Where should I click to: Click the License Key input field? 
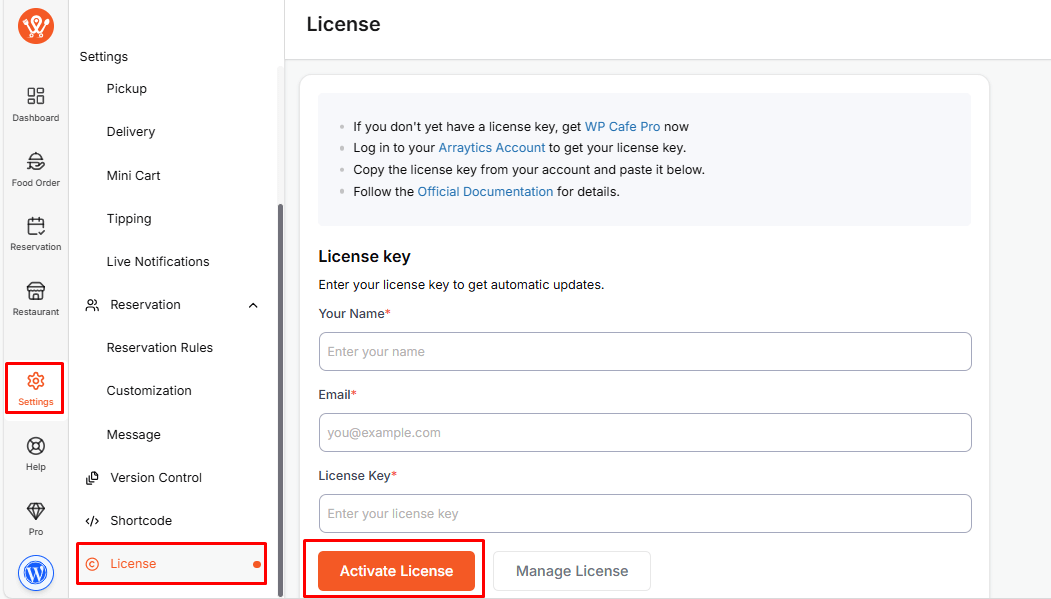pyautogui.click(x=645, y=514)
